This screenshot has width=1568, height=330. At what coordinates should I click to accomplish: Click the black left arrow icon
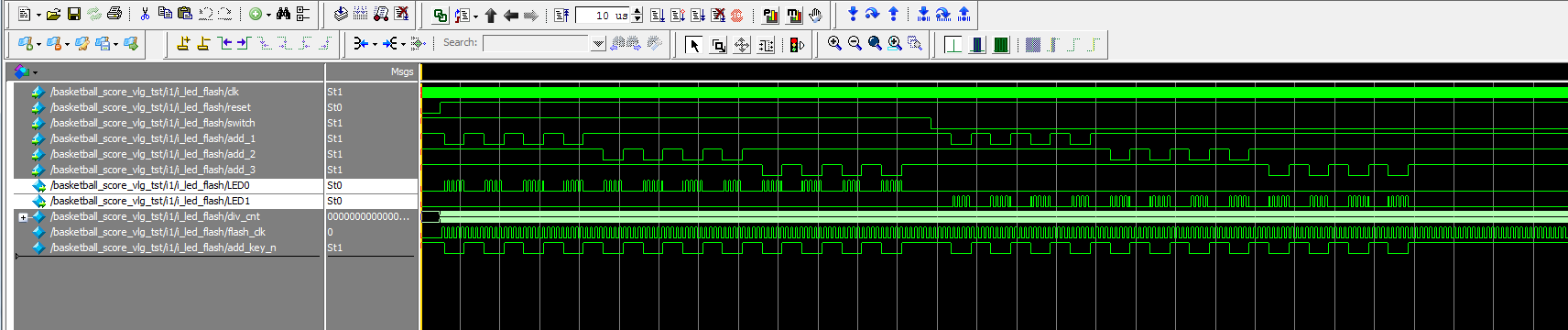click(x=511, y=16)
